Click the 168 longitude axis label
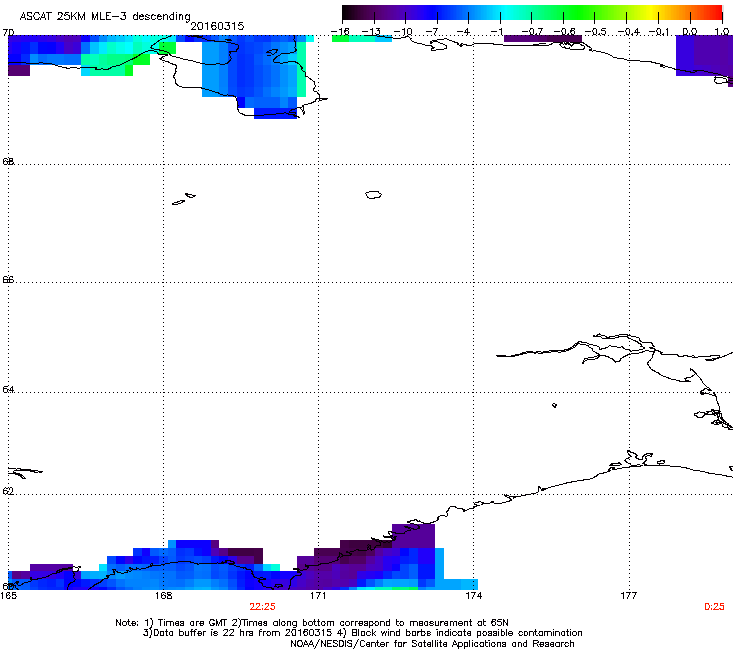This screenshot has width=740, height=650. [x=164, y=596]
